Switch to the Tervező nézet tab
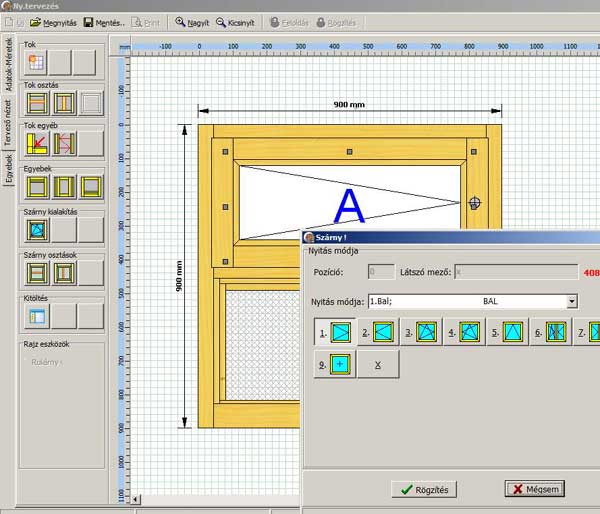Image resolution: width=600 pixels, height=514 pixels. click(8, 122)
